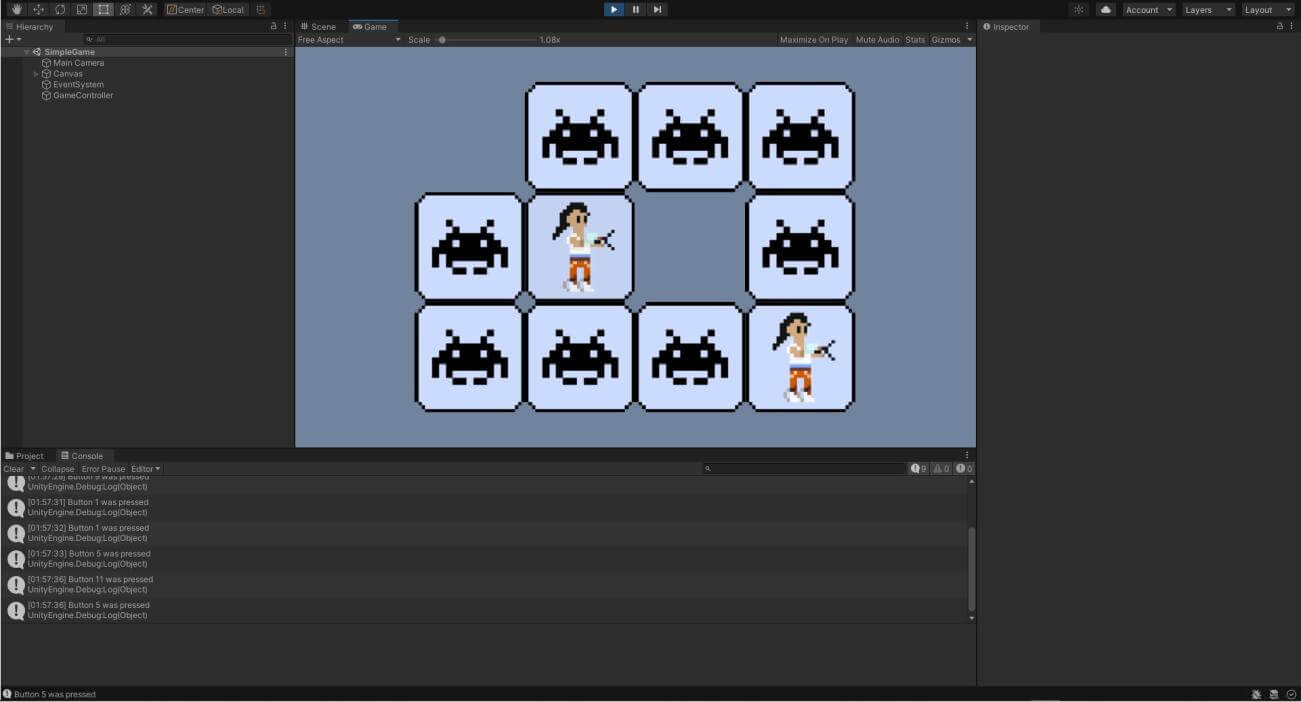The width and height of the screenshot is (1301, 702).
Task: Open the Game view options menu
Action: point(967,26)
